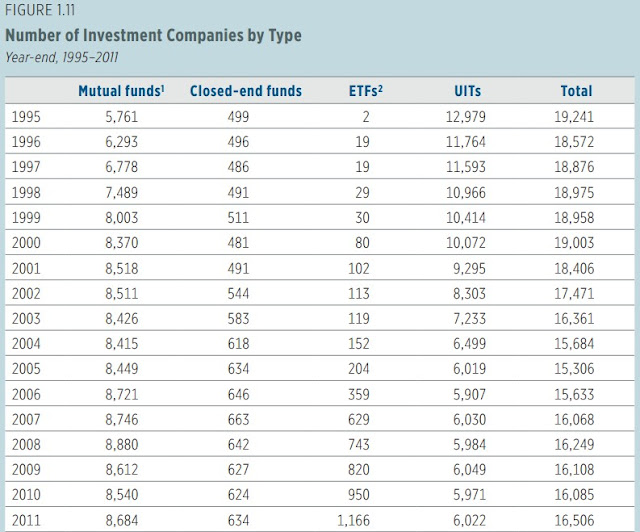The image size is (640, 532).
Task: Select the 1995 year row label
Action: tap(26, 117)
